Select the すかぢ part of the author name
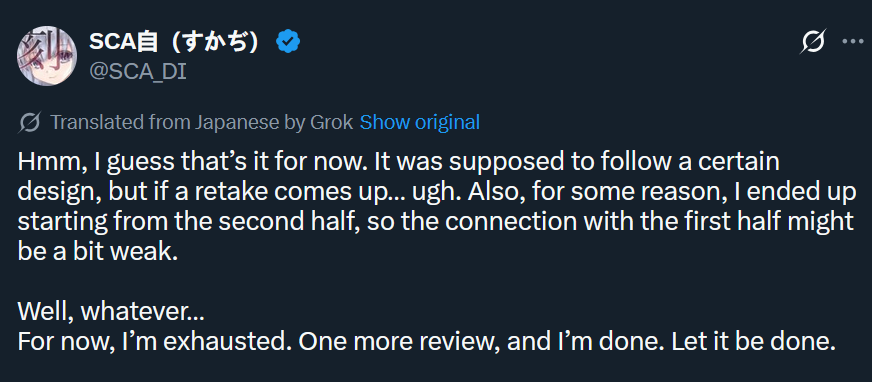872x382 pixels. coord(212,42)
